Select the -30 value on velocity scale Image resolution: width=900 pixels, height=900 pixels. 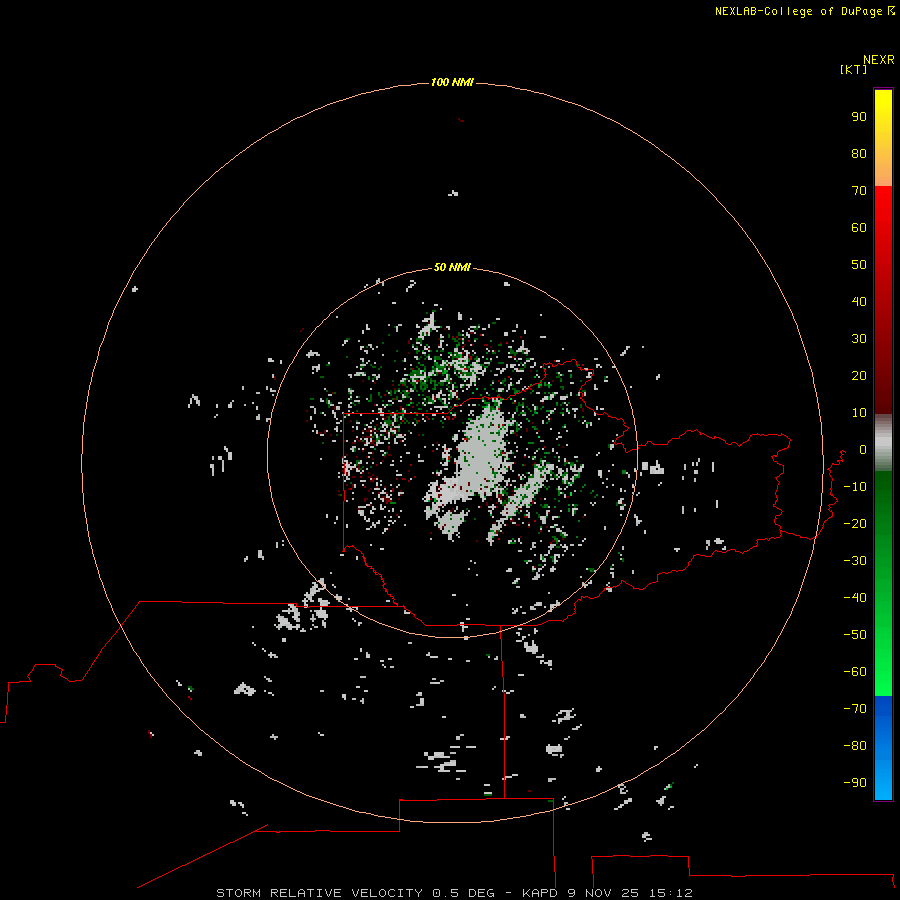pyautogui.click(x=855, y=561)
